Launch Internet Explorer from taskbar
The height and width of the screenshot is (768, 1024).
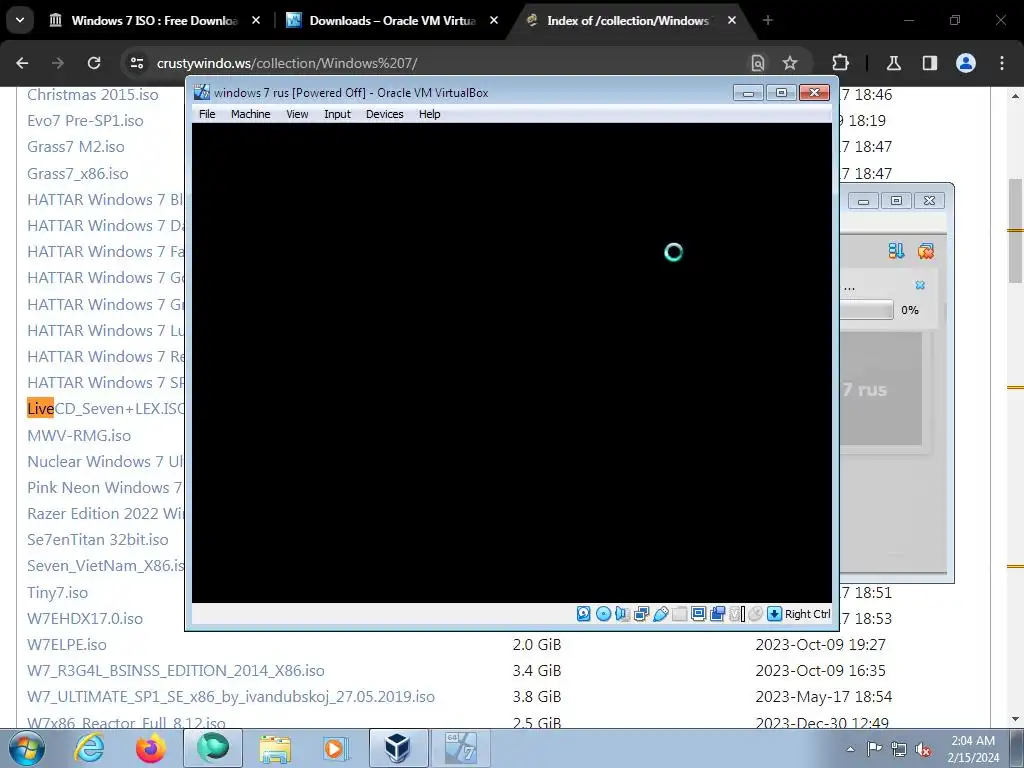pos(89,748)
